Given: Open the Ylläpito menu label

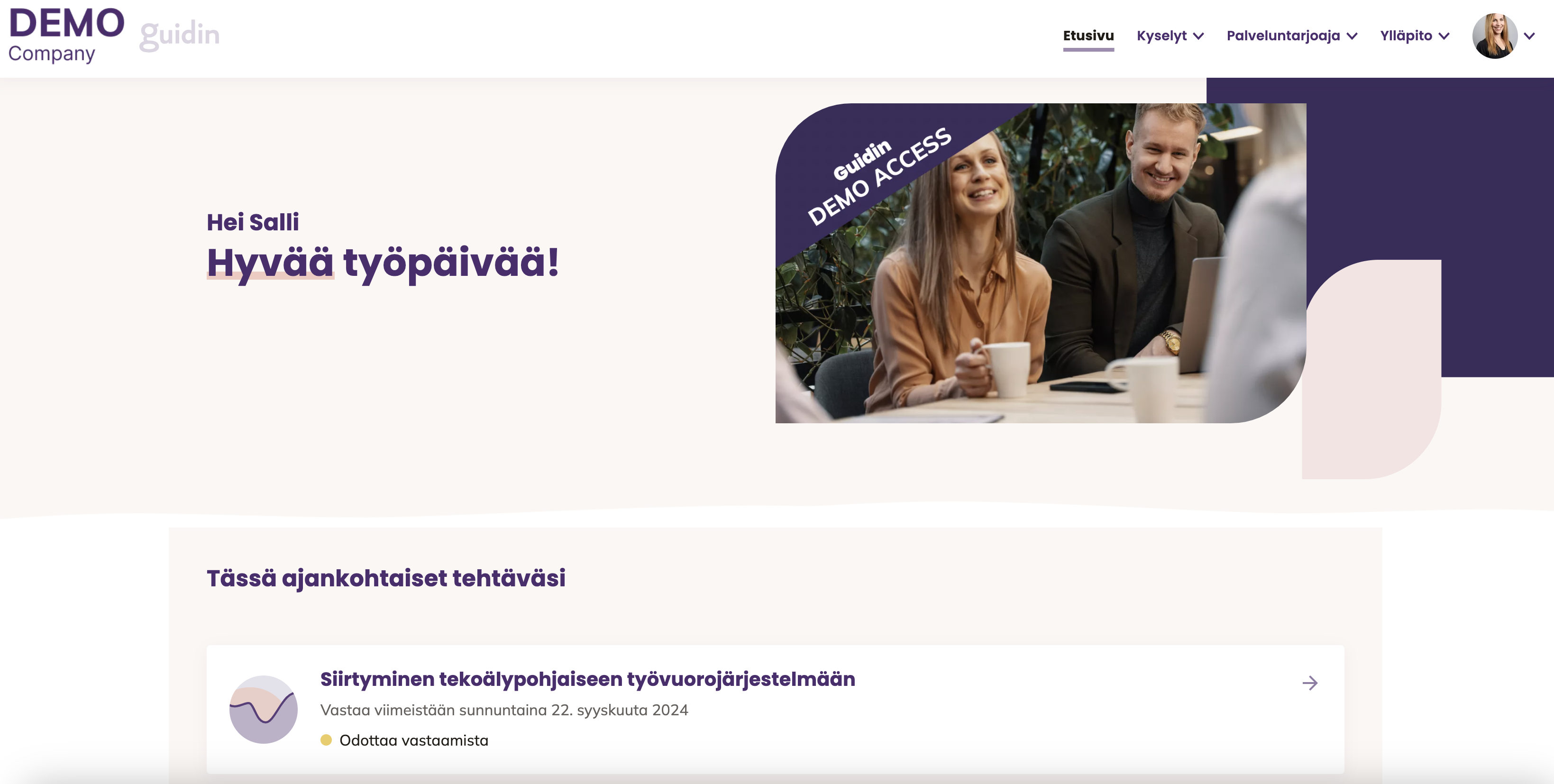Looking at the screenshot, I should (1406, 36).
